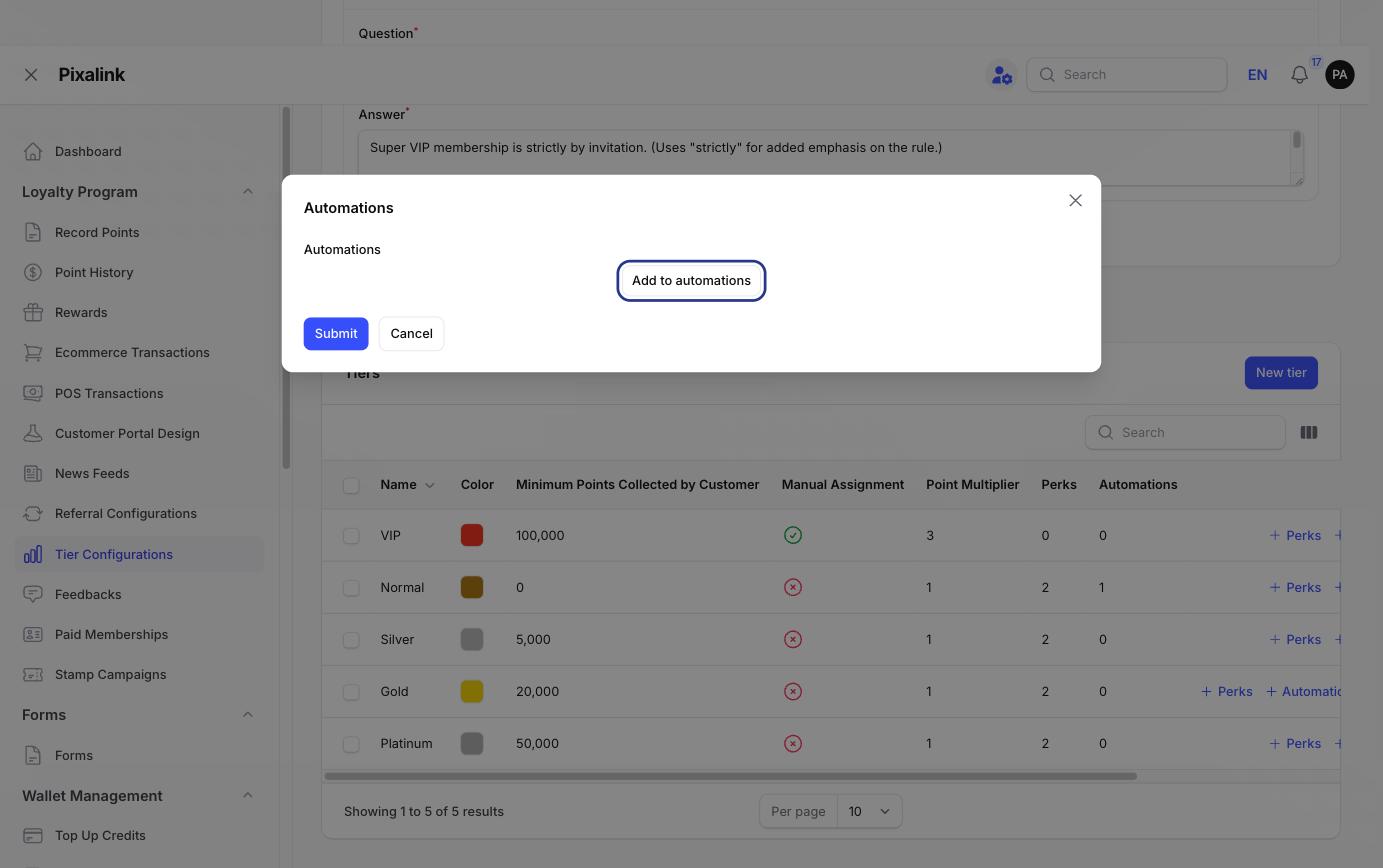Click the Gold manual assignment cross icon
The image size is (1383, 868).
(793, 692)
